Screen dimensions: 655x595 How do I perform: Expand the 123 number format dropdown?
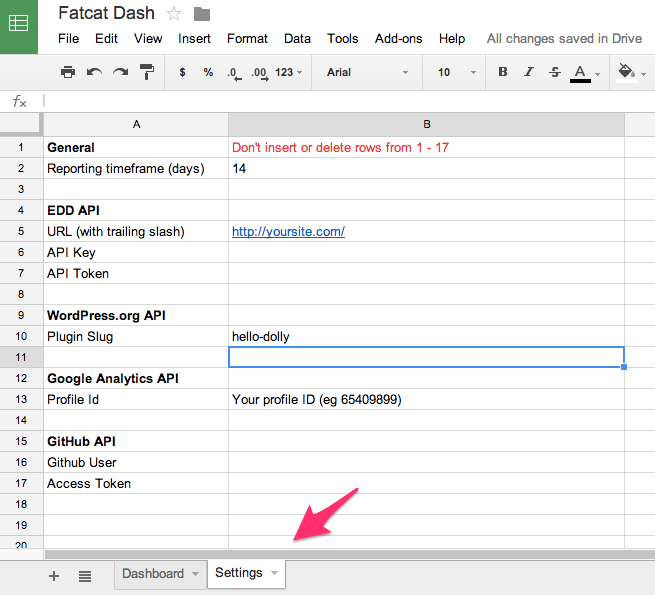click(x=289, y=72)
